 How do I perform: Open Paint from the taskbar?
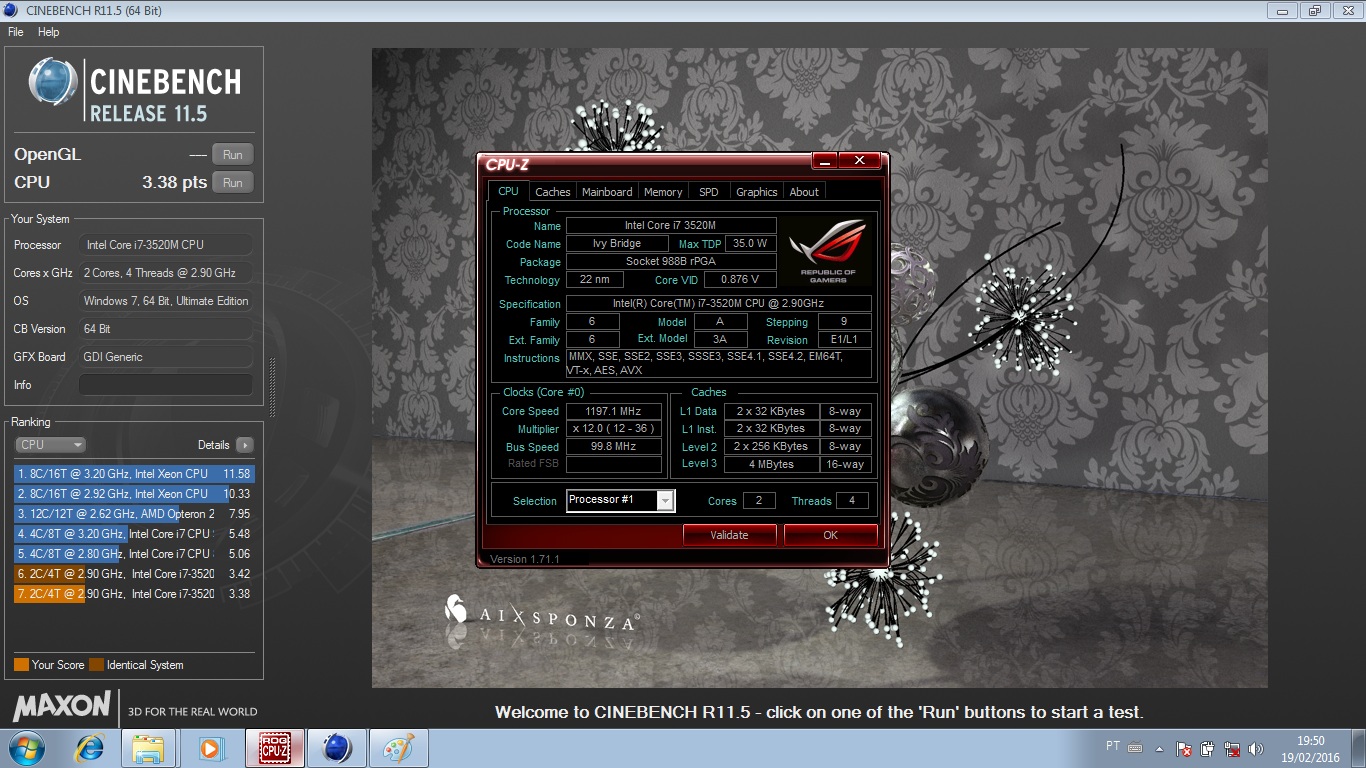point(398,748)
